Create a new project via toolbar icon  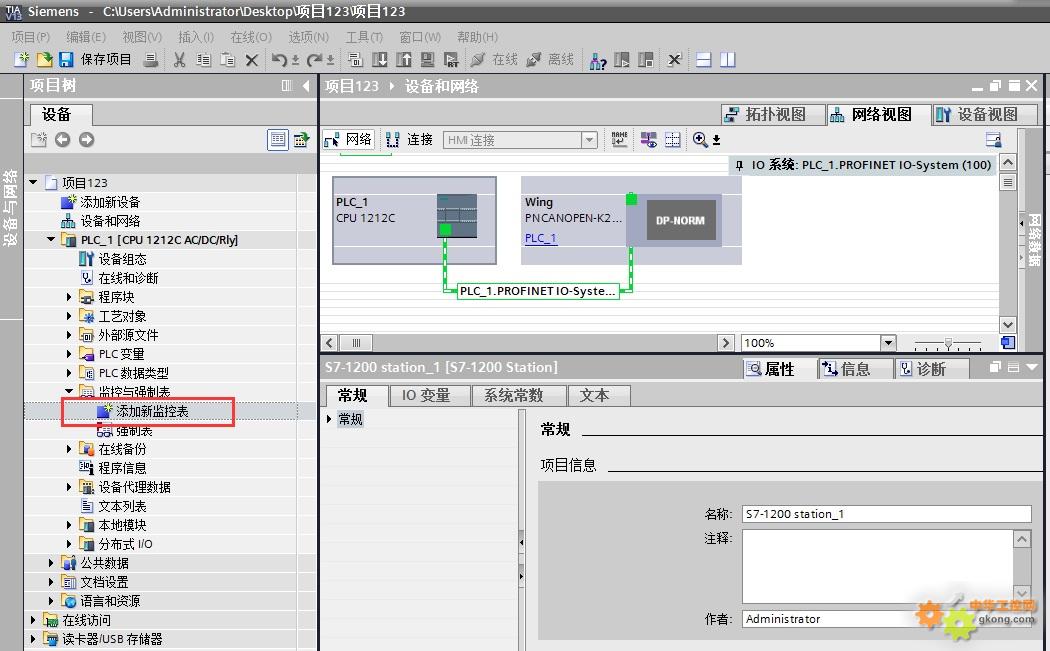(x=22, y=60)
